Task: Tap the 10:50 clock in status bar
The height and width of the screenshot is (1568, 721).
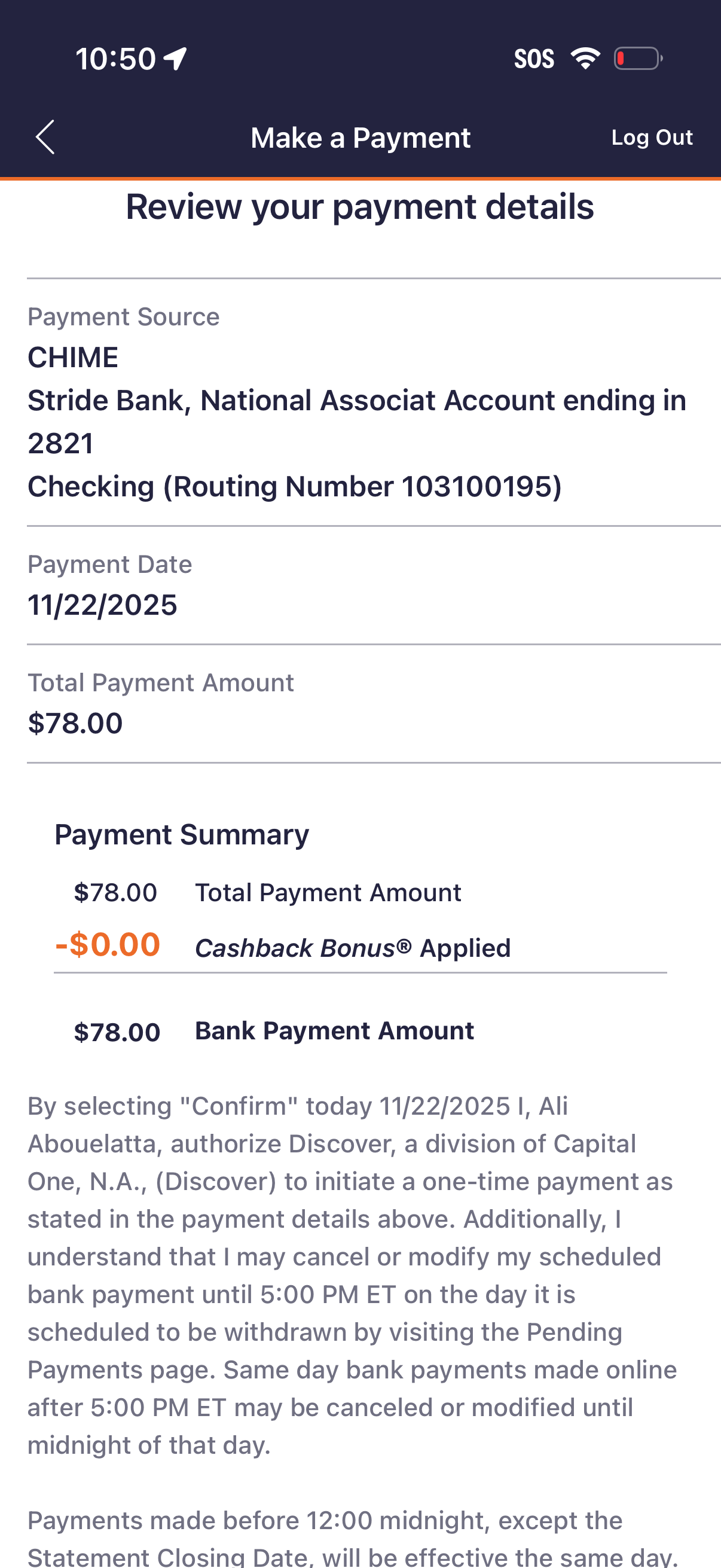Action: click(115, 59)
